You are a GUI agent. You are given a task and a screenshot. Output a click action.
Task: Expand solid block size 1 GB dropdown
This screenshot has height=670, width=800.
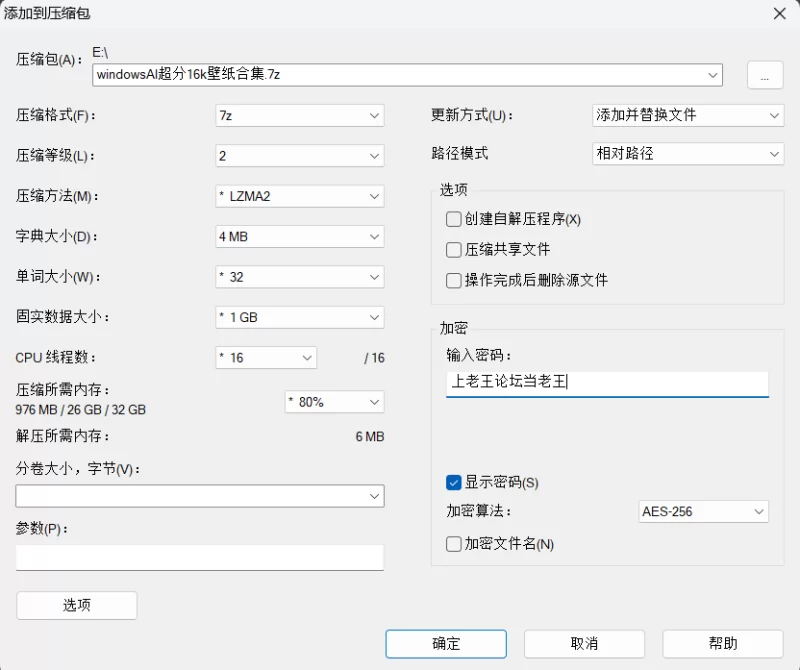point(299,317)
